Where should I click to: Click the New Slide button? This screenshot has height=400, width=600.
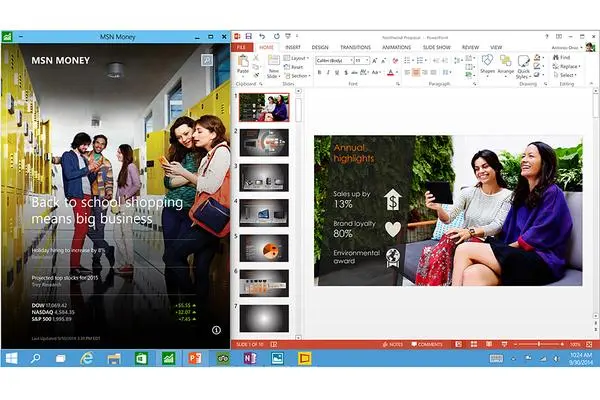point(274,67)
